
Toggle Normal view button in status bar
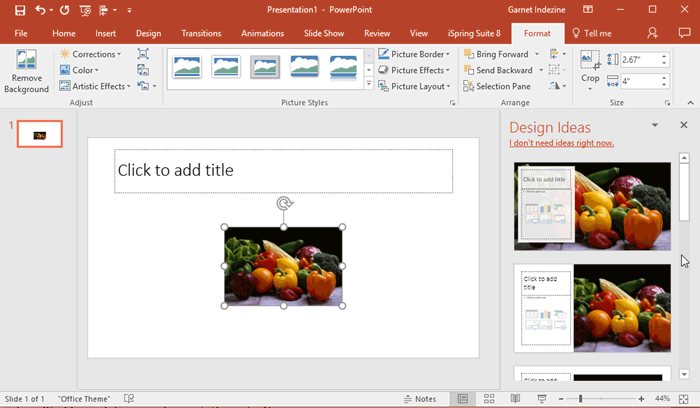pyautogui.click(x=462, y=399)
